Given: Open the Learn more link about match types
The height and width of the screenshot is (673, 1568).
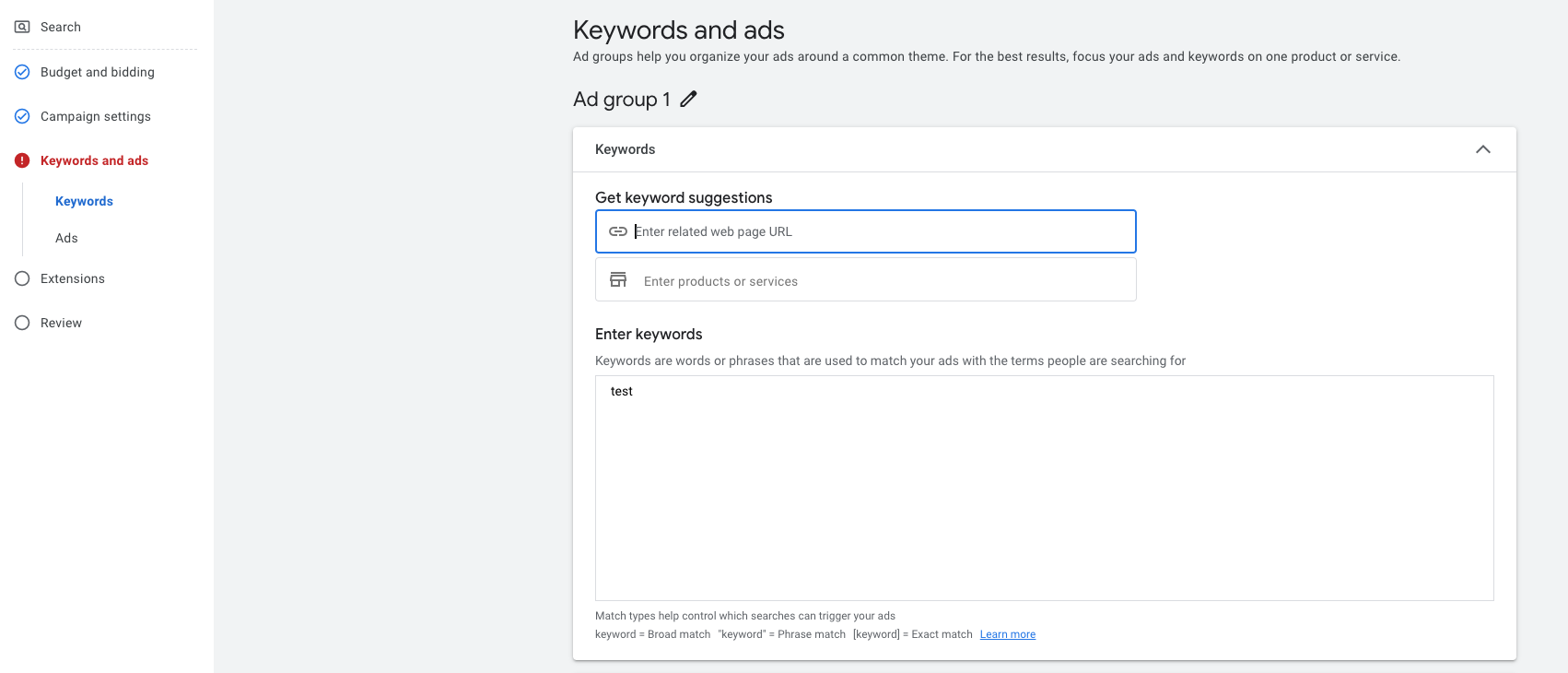Looking at the screenshot, I should pyautogui.click(x=1008, y=634).
